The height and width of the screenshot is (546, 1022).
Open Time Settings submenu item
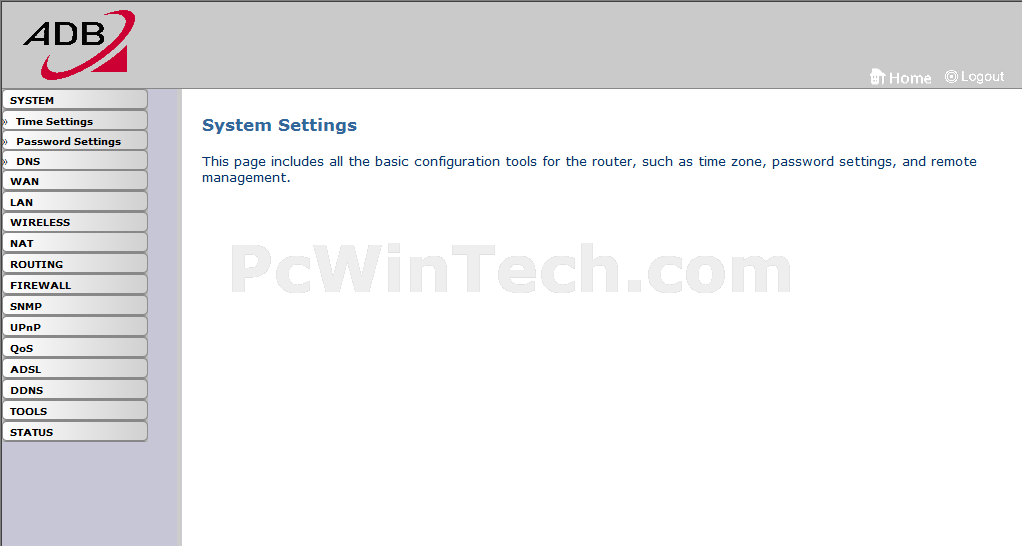coord(75,121)
